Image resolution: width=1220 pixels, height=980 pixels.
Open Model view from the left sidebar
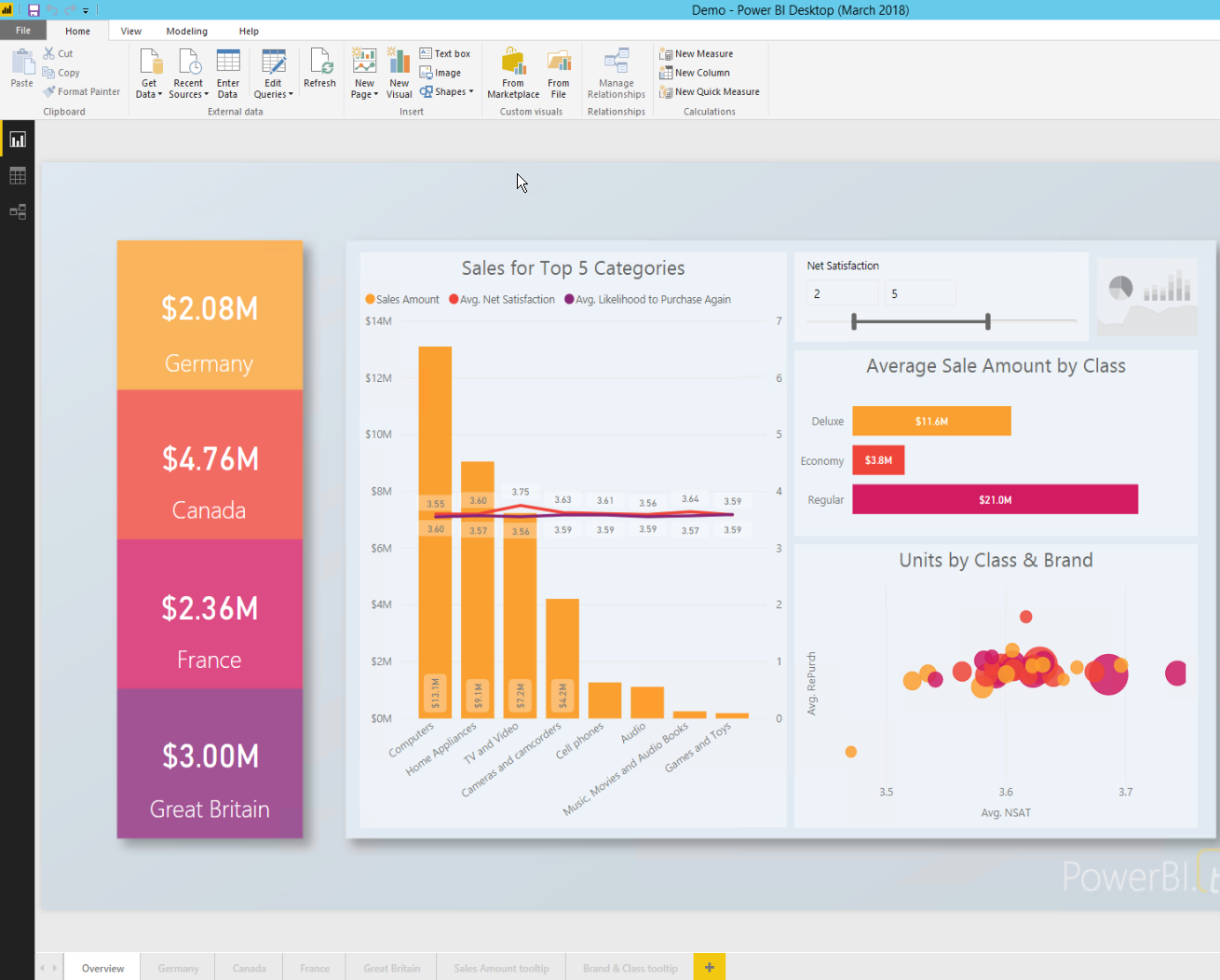[17, 212]
